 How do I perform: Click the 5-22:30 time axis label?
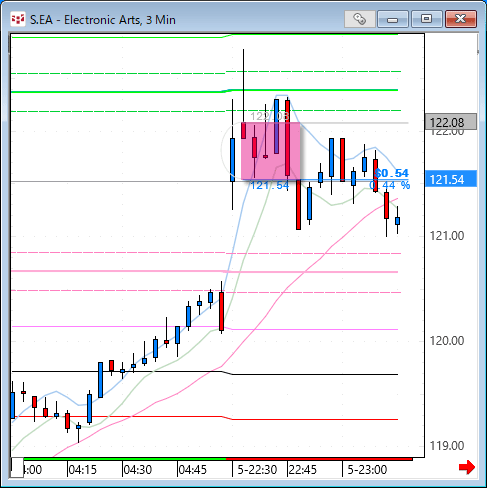click(x=257, y=470)
